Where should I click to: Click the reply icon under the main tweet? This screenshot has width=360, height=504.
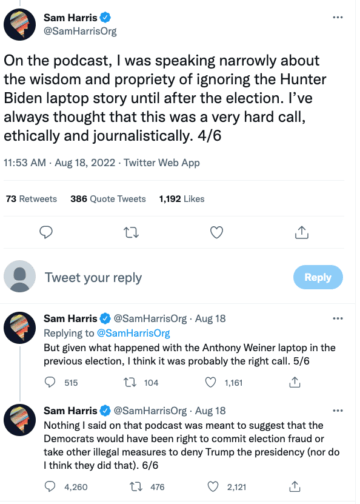[x=46, y=232]
